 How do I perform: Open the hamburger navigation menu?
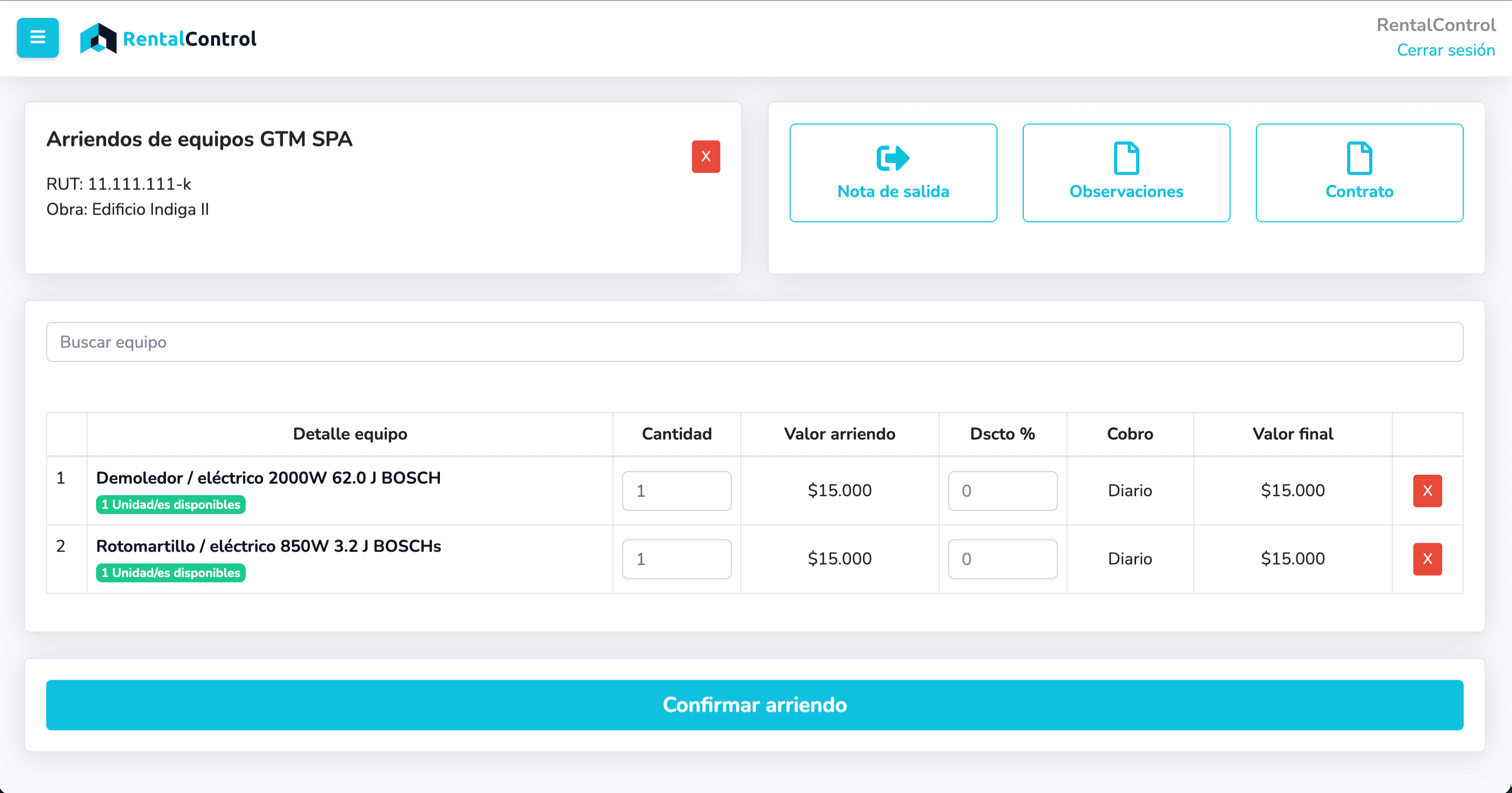point(37,38)
